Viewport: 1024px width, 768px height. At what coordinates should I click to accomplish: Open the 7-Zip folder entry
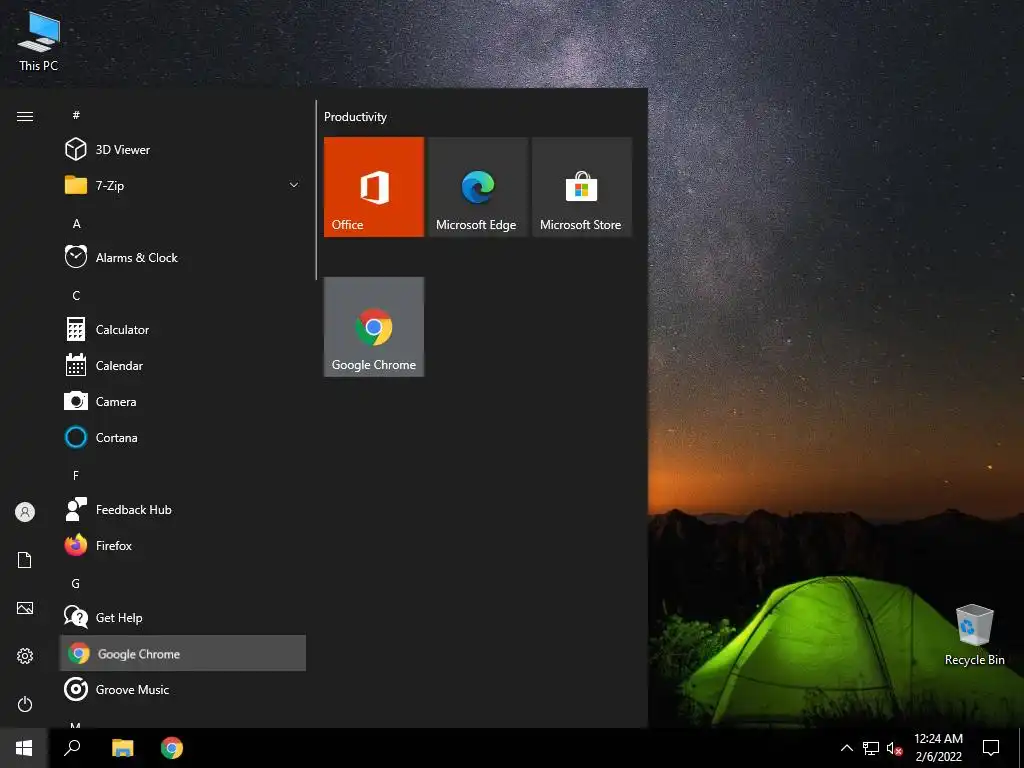(182, 185)
